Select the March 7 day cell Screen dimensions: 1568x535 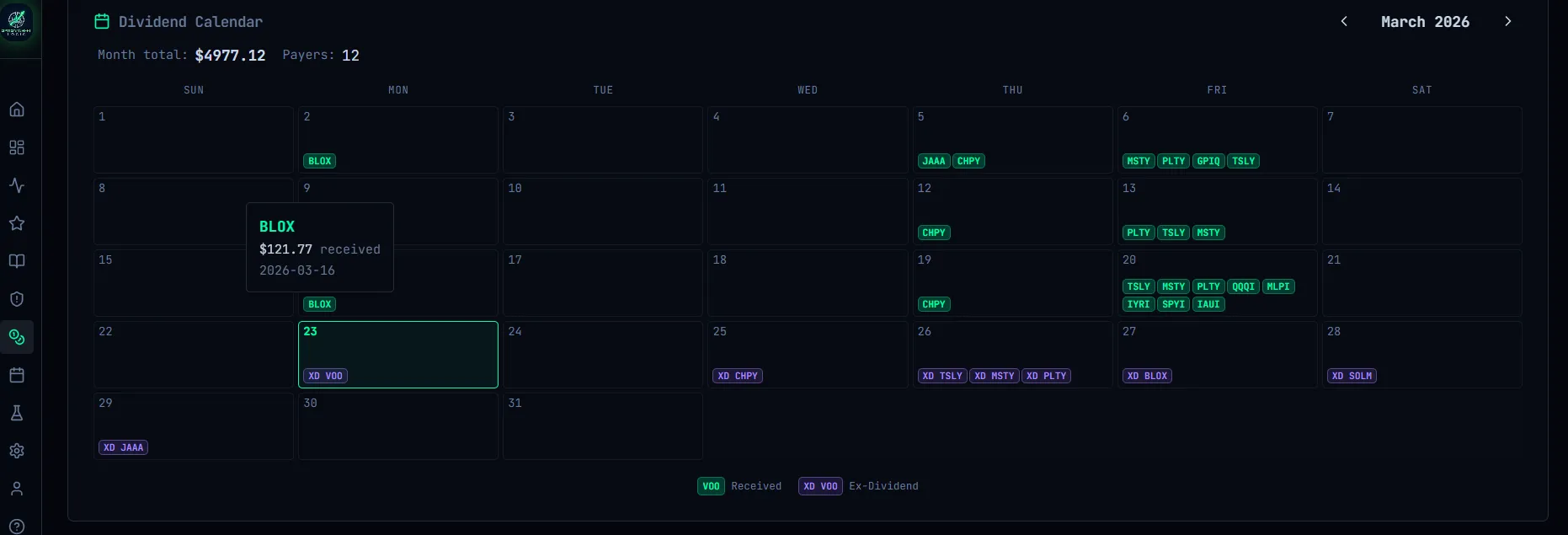[x=1422, y=140]
